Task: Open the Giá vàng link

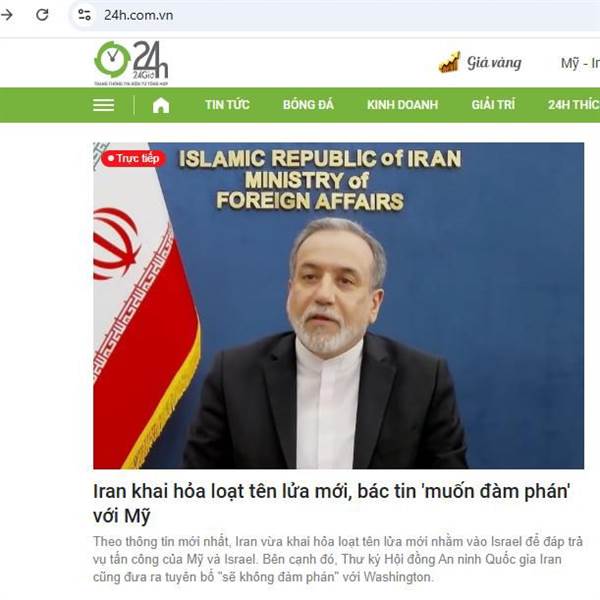Action: 494,63
